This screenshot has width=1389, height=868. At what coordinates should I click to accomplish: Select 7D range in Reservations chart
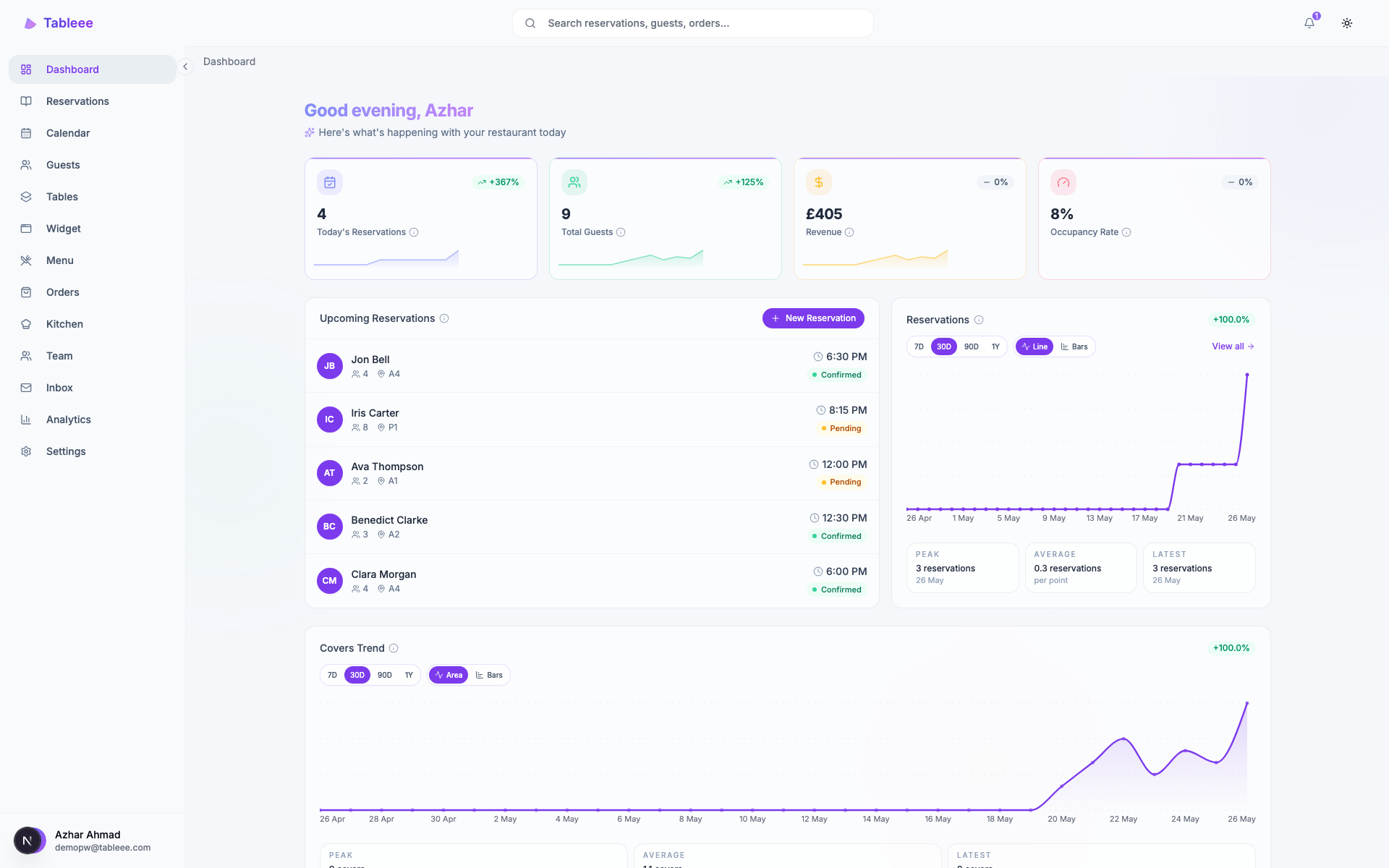(x=919, y=346)
